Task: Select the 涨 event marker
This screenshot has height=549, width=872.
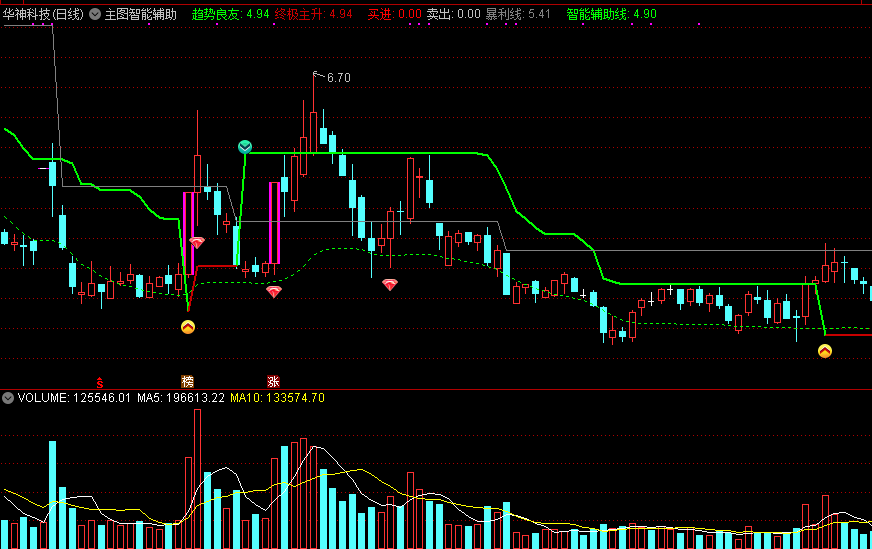Action: point(273,382)
